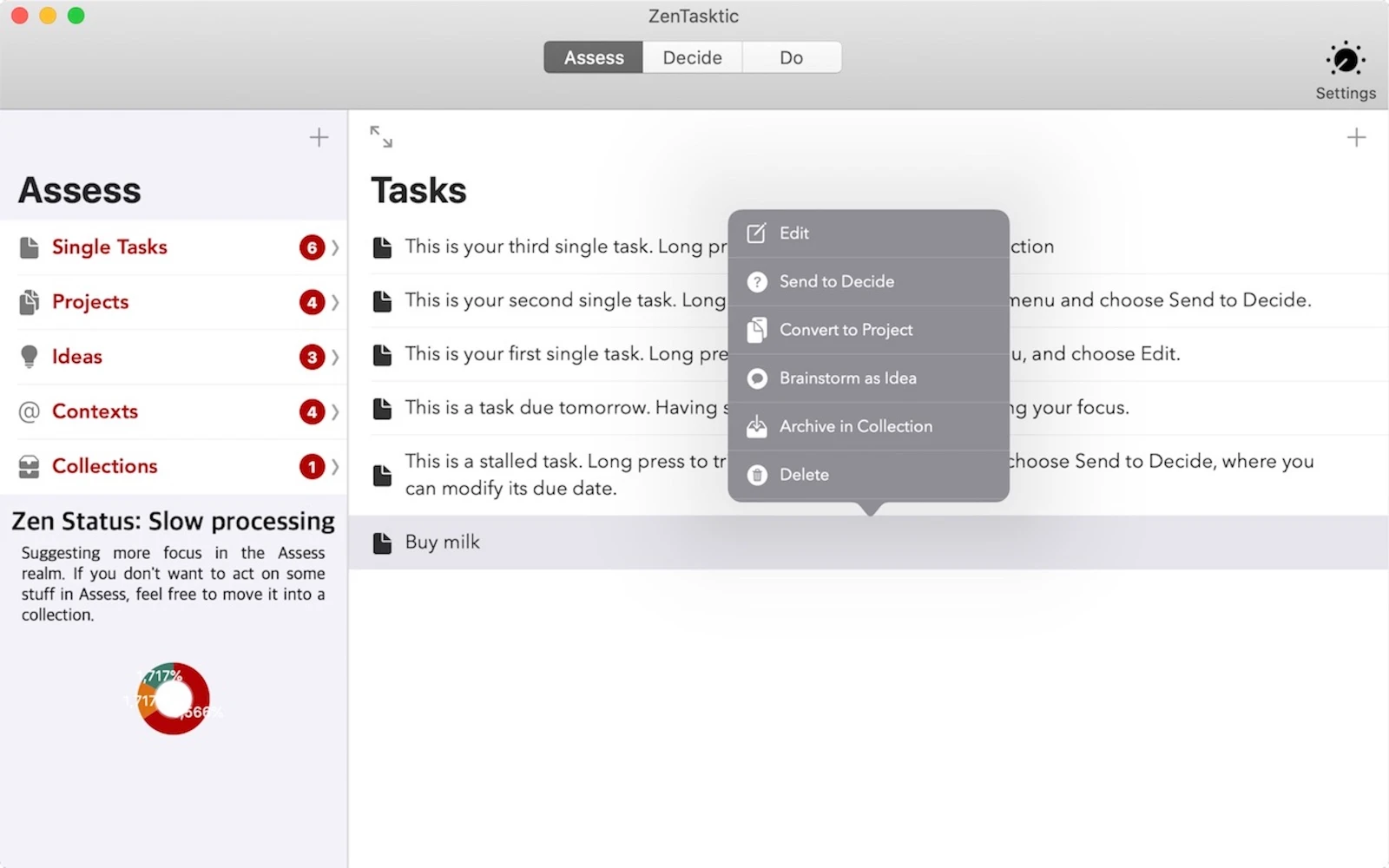Expand Collections using its chevron
The width and height of the screenshot is (1389, 868).
tap(335, 466)
